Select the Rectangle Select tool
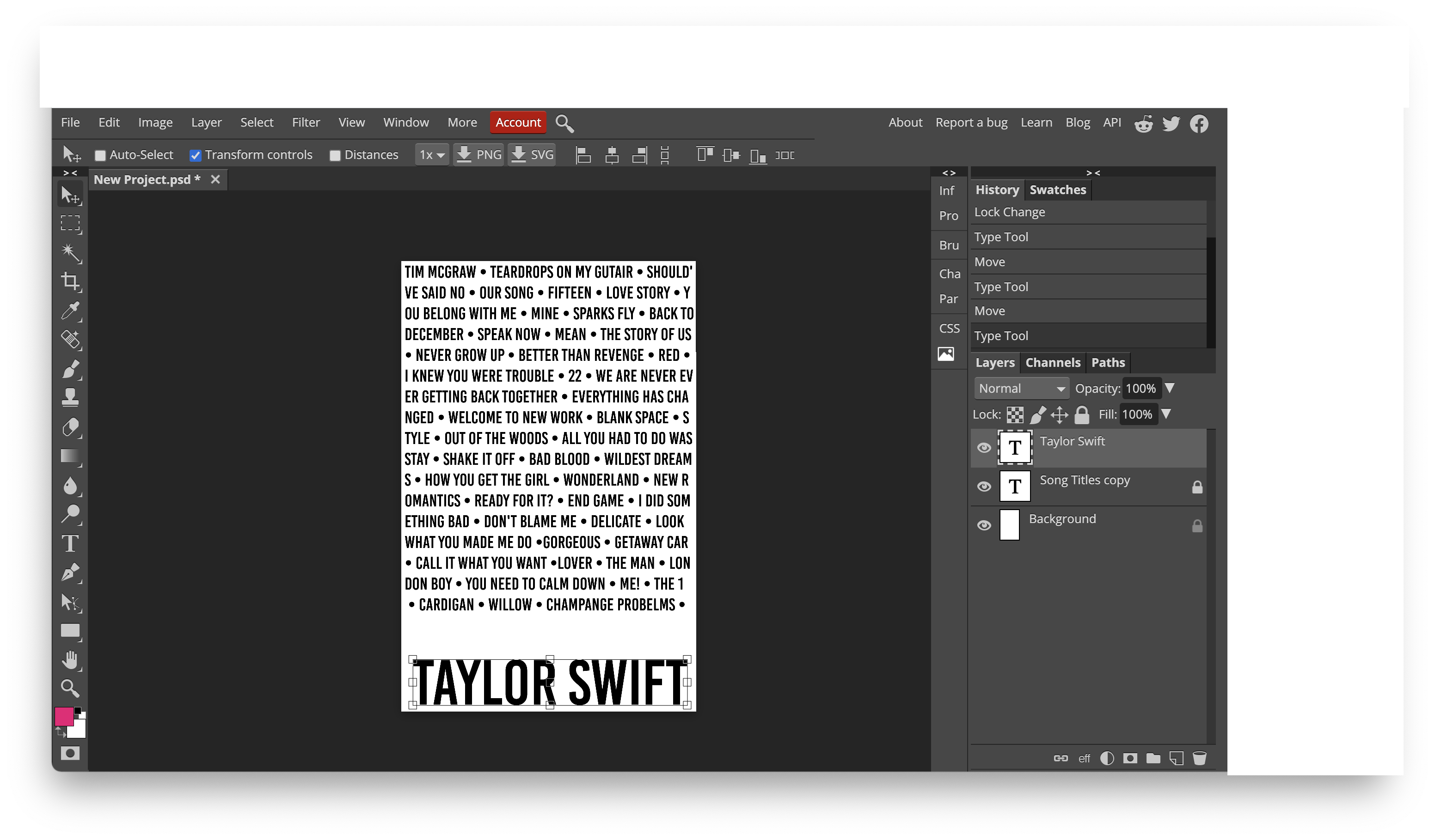 71,223
